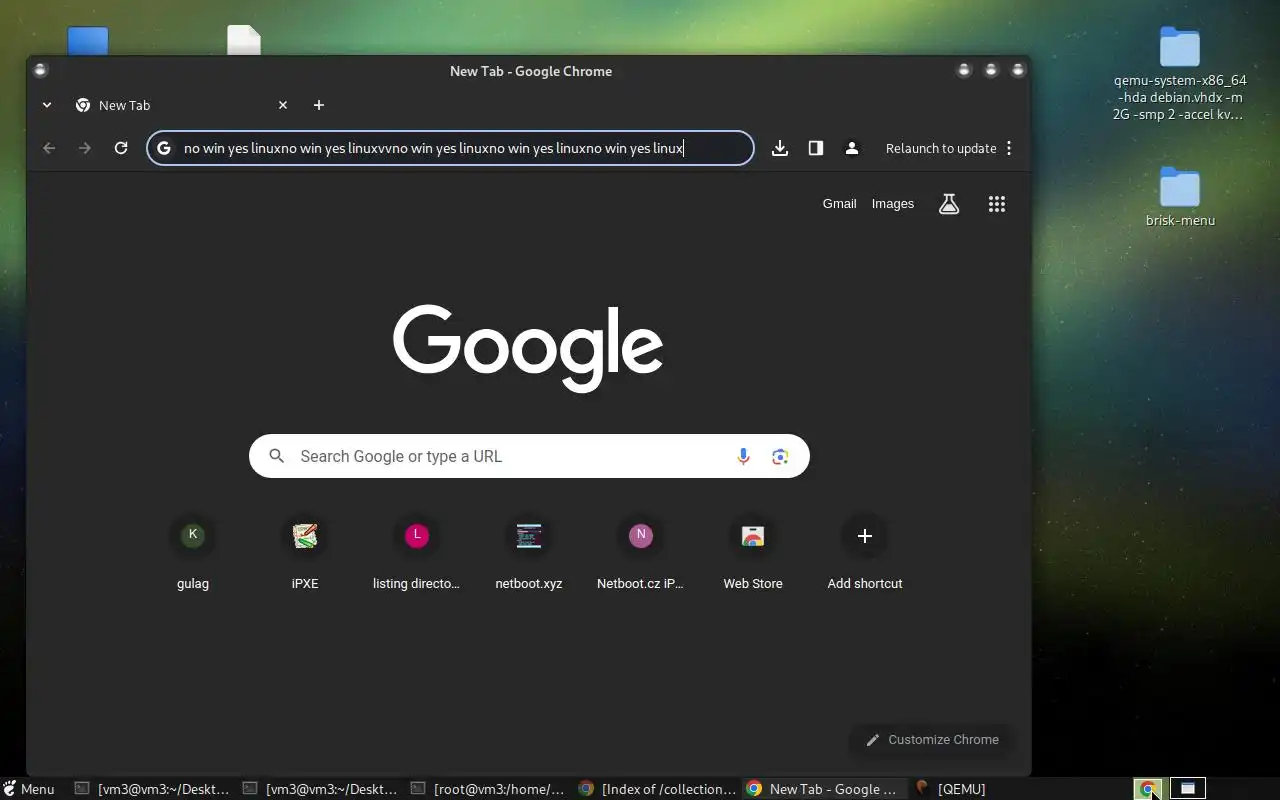Click Add shortcut
This screenshot has width=1280, height=800.
point(865,553)
